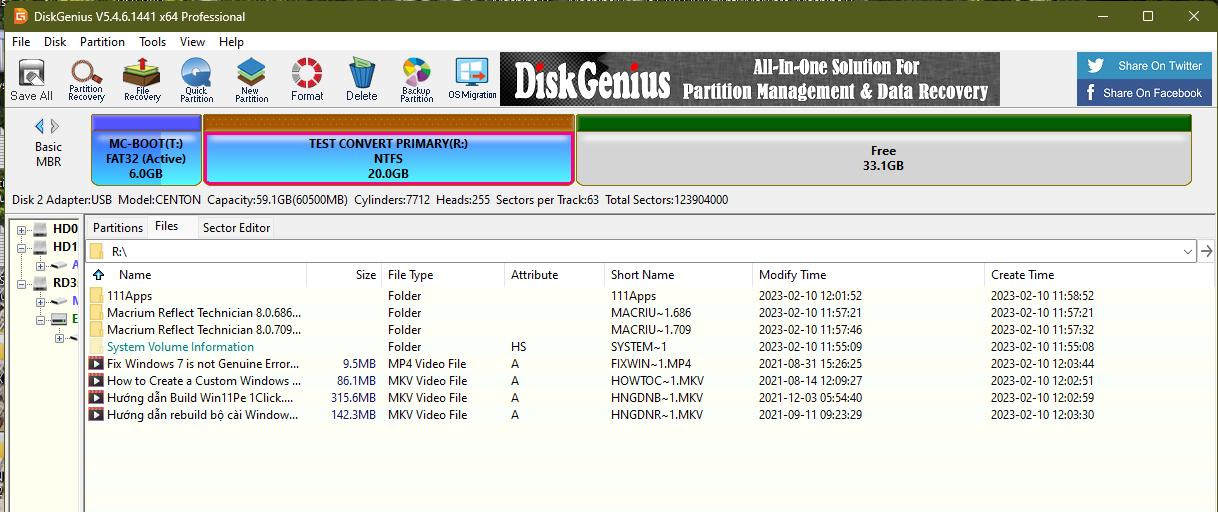
Task: Select the Free 33.1GB space block
Action: pyautogui.click(x=884, y=150)
